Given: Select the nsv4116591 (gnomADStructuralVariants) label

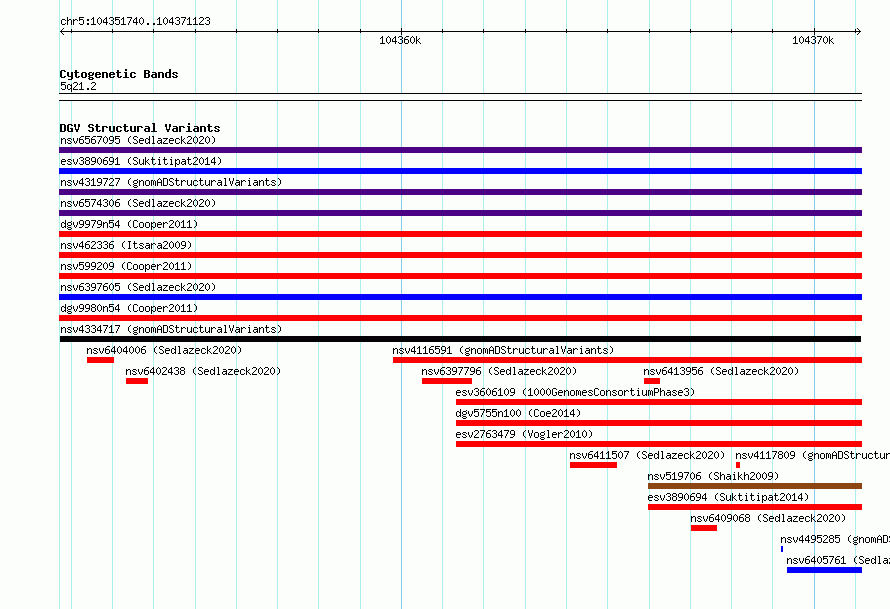Looking at the screenshot, I should tap(503, 350).
